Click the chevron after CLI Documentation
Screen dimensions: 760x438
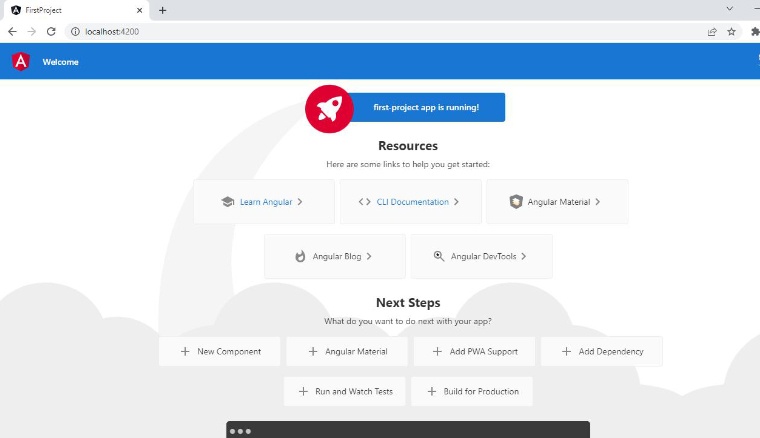[x=457, y=202]
